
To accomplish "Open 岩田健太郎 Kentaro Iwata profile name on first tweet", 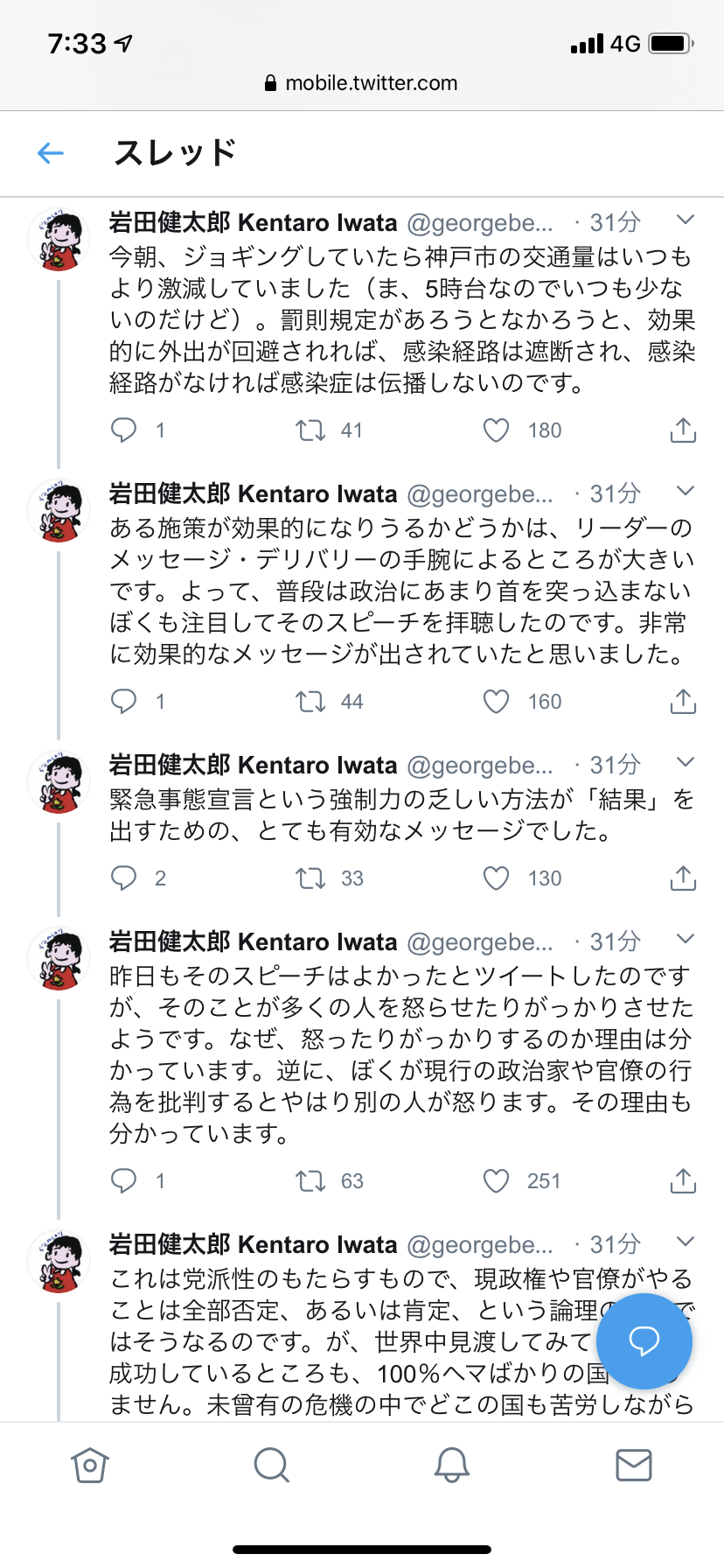I will click(x=254, y=223).
